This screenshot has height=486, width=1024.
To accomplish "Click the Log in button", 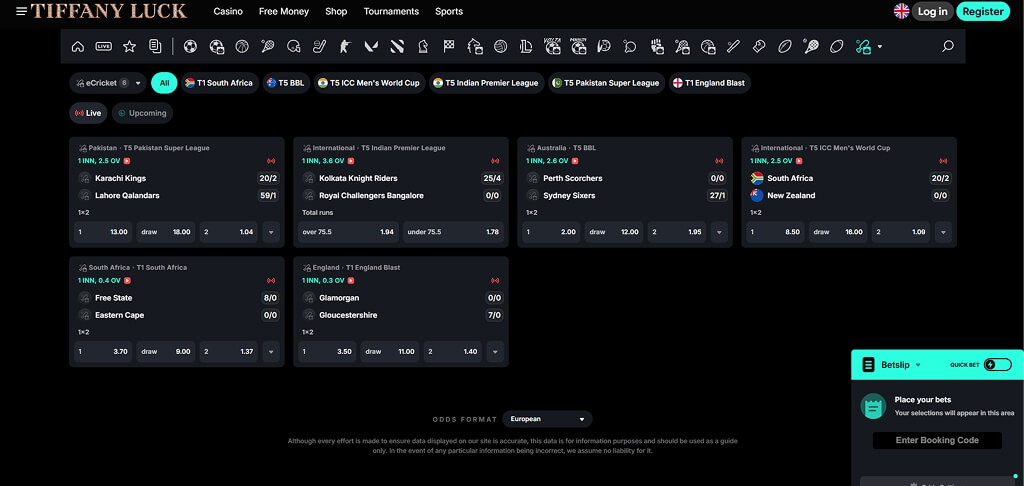I will 933,11.
